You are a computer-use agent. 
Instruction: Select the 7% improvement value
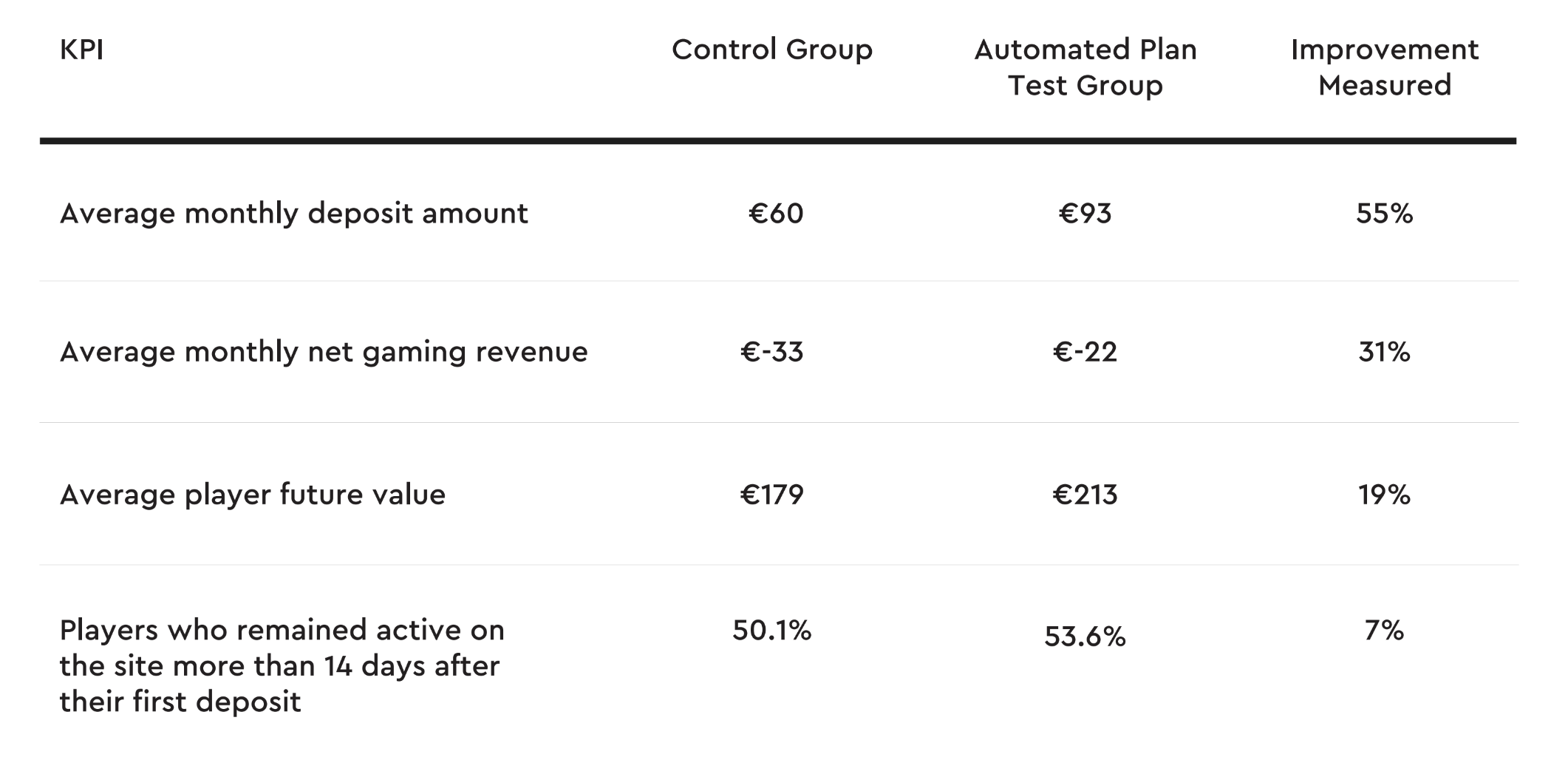point(1385,631)
